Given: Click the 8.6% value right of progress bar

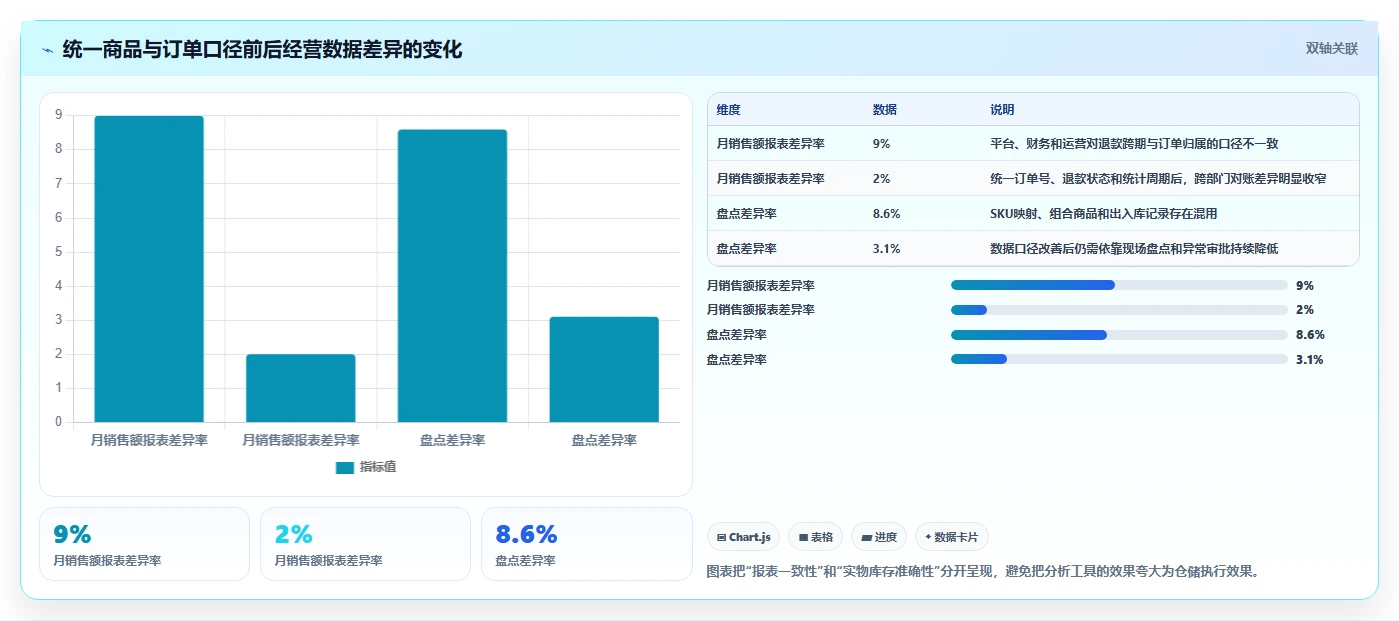Looking at the screenshot, I should pyautogui.click(x=1310, y=335).
